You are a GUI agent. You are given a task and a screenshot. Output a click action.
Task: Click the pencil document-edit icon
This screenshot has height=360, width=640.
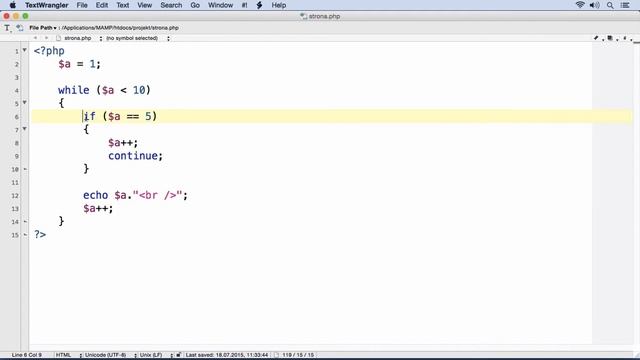click(596, 38)
